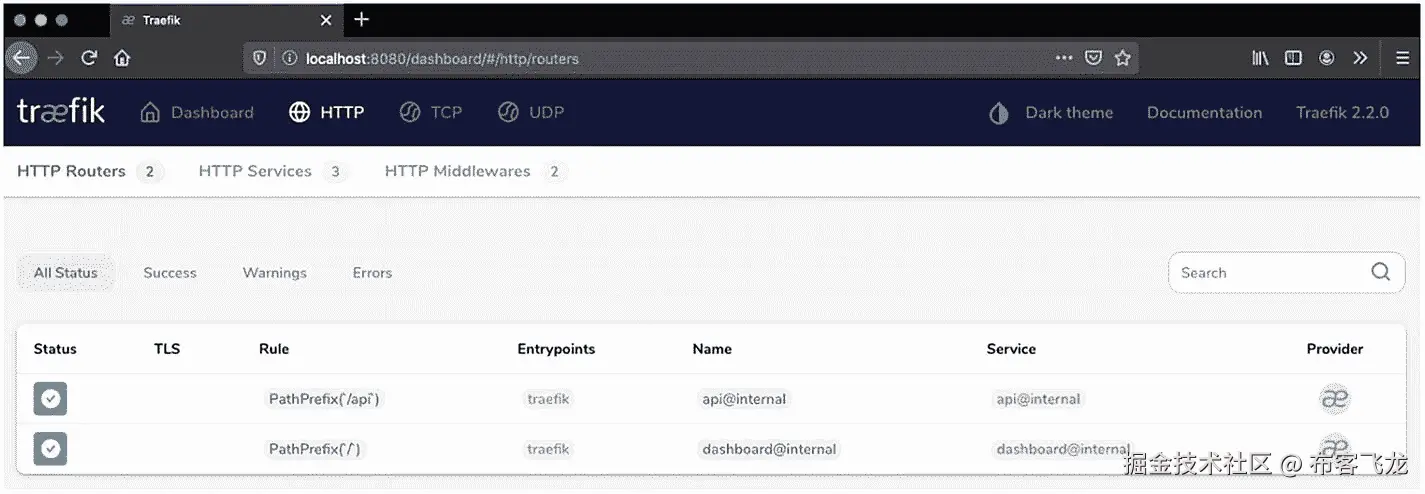Click the Pocket save icon

[x=1094, y=58]
